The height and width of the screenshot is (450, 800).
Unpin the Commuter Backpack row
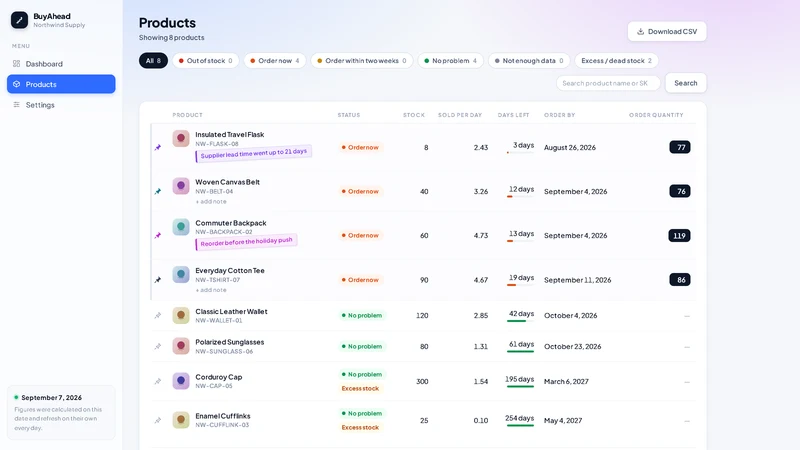point(158,235)
